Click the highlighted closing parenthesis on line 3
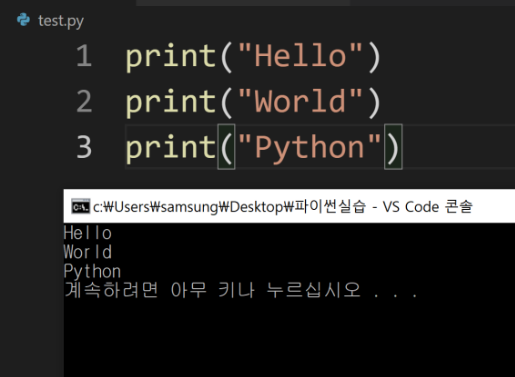Image resolution: width=515 pixels, height=377 pixels. [393, 147]
